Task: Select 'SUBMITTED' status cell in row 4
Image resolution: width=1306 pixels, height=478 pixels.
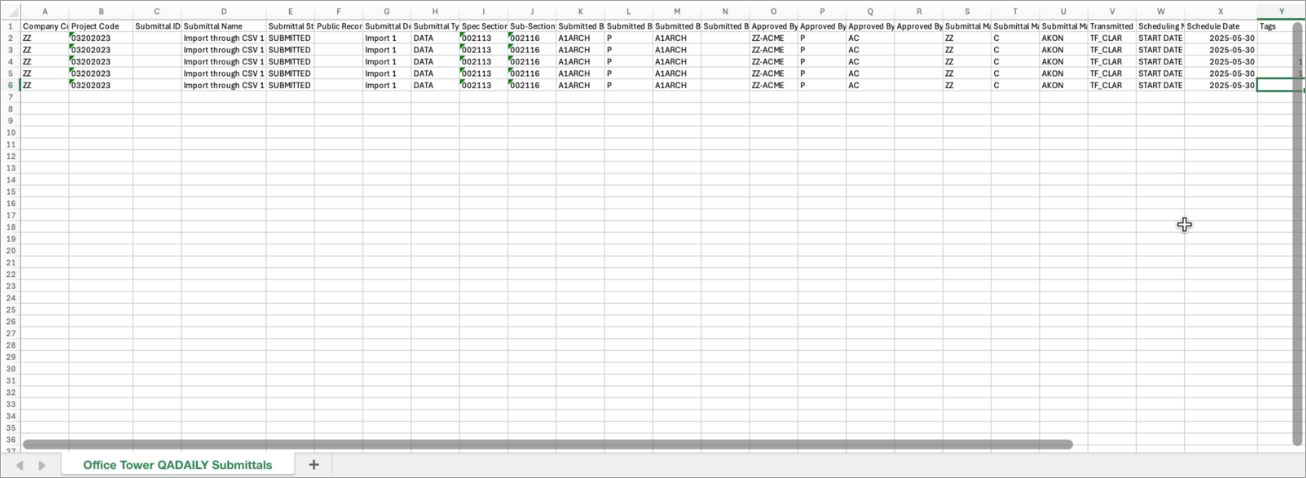Action: click(290, 62)
